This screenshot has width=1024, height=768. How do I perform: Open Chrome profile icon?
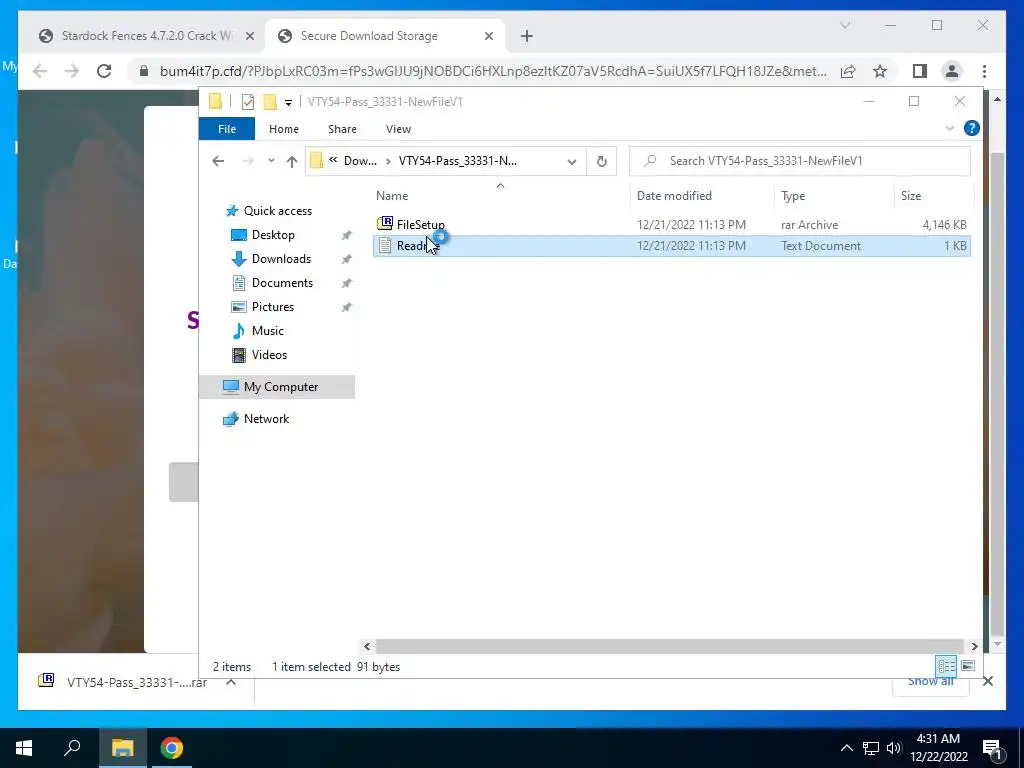click(x=952, y=71)
